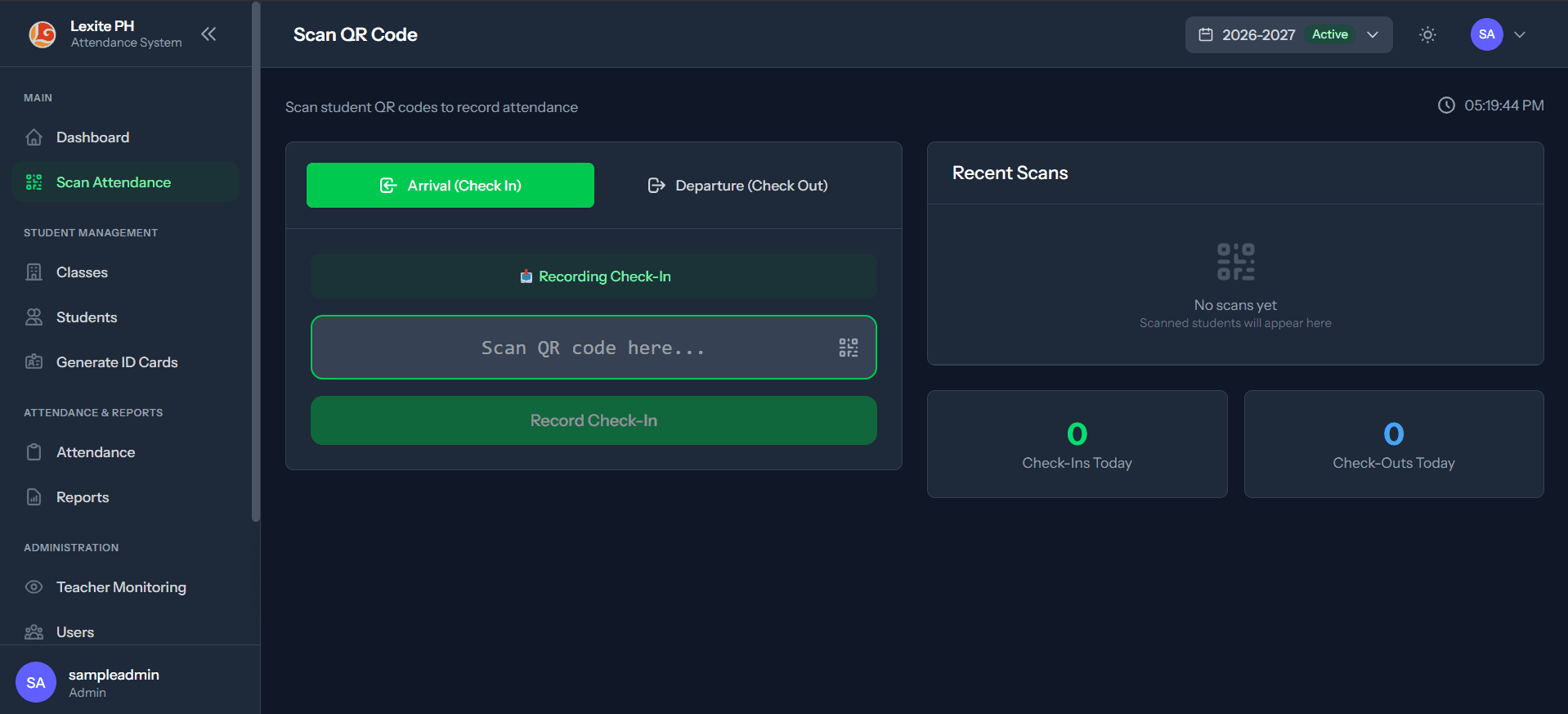1568x714 pixels.
Task: Switch to Departure (Check Out) mode
Action: coord(738,186)
